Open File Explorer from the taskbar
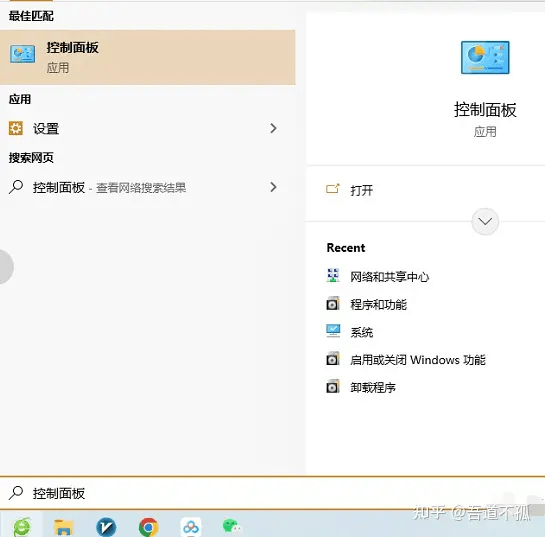The width and height of the screenshot is (545, 537). 64,527
